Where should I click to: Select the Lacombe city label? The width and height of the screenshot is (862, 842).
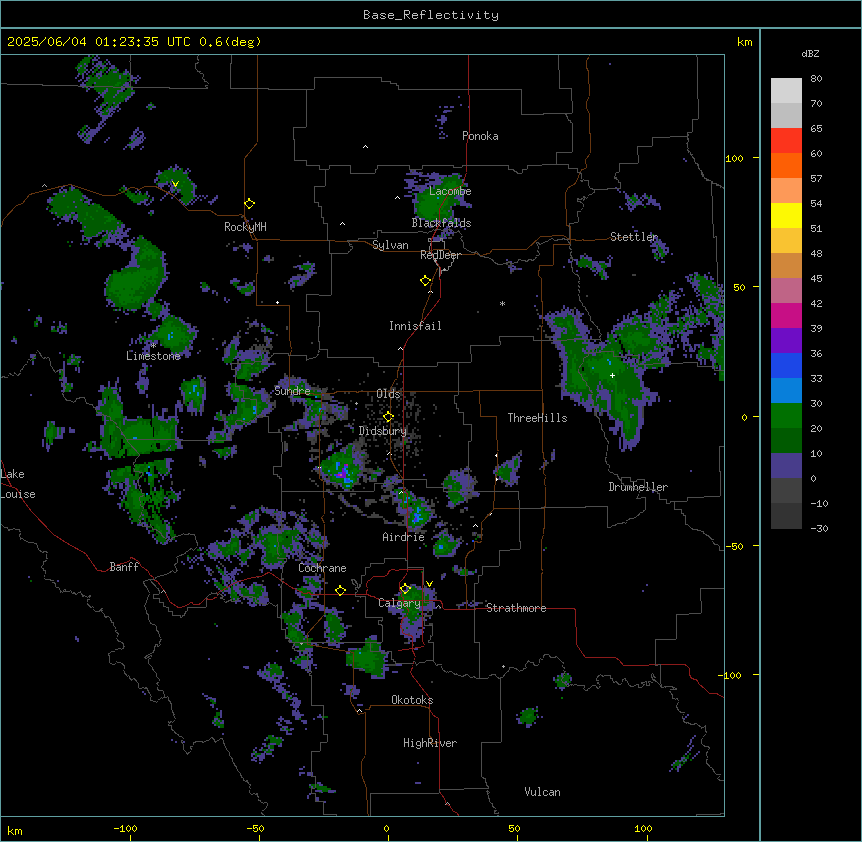tap(450, 191)
